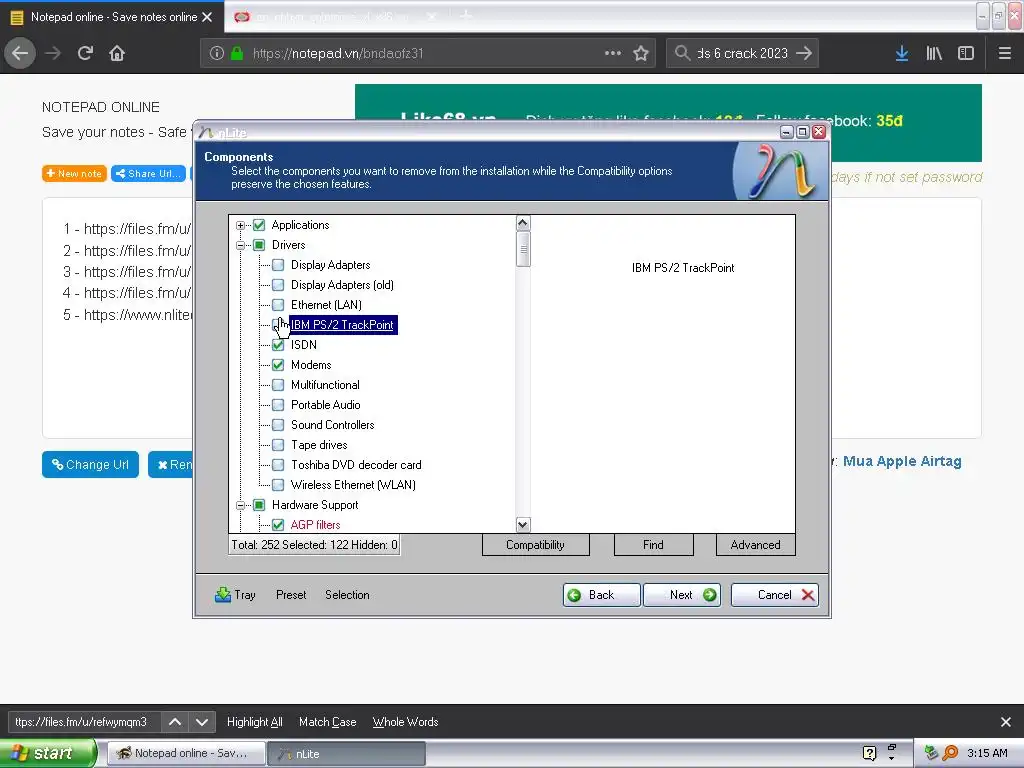Collapse the Drivers tree node
1024x768 pixels.
[240, 246]
